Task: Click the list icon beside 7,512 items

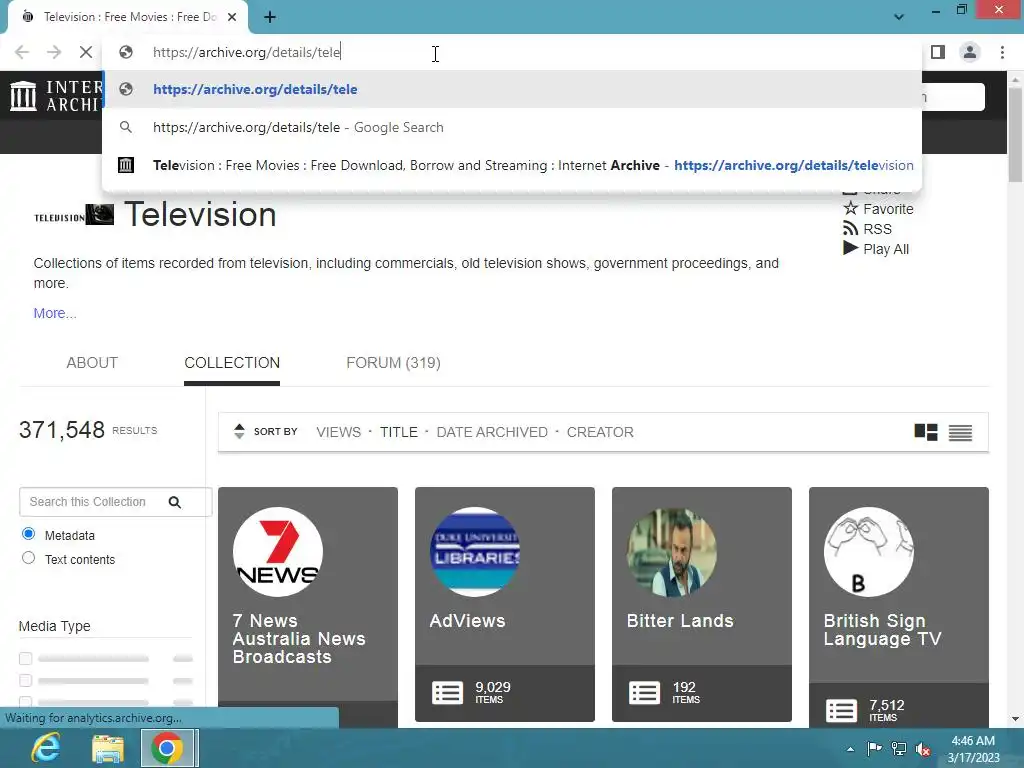Action: pyautogui.click(x=841, y=711)
